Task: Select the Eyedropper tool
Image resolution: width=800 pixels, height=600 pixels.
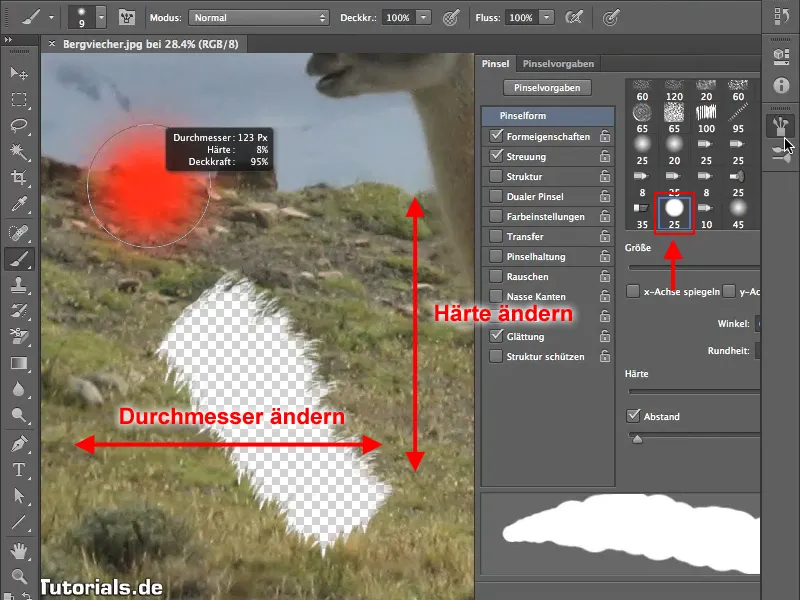Action: coord(19,204)
